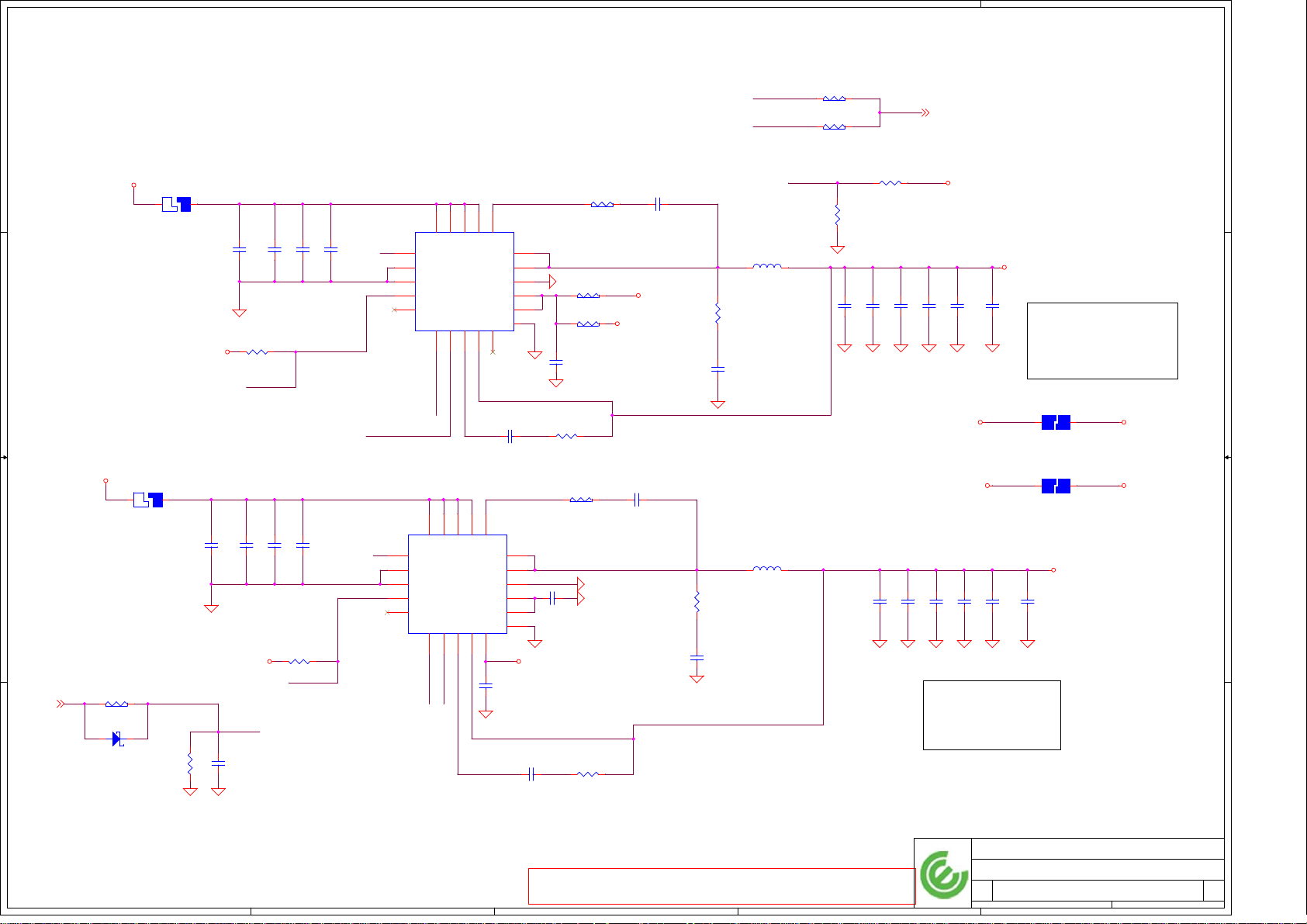The width and height of the screenshot is (1307, 924).
Task: Select the upper blue jumper between two red terminals
Action: (x=1056, y=422)
